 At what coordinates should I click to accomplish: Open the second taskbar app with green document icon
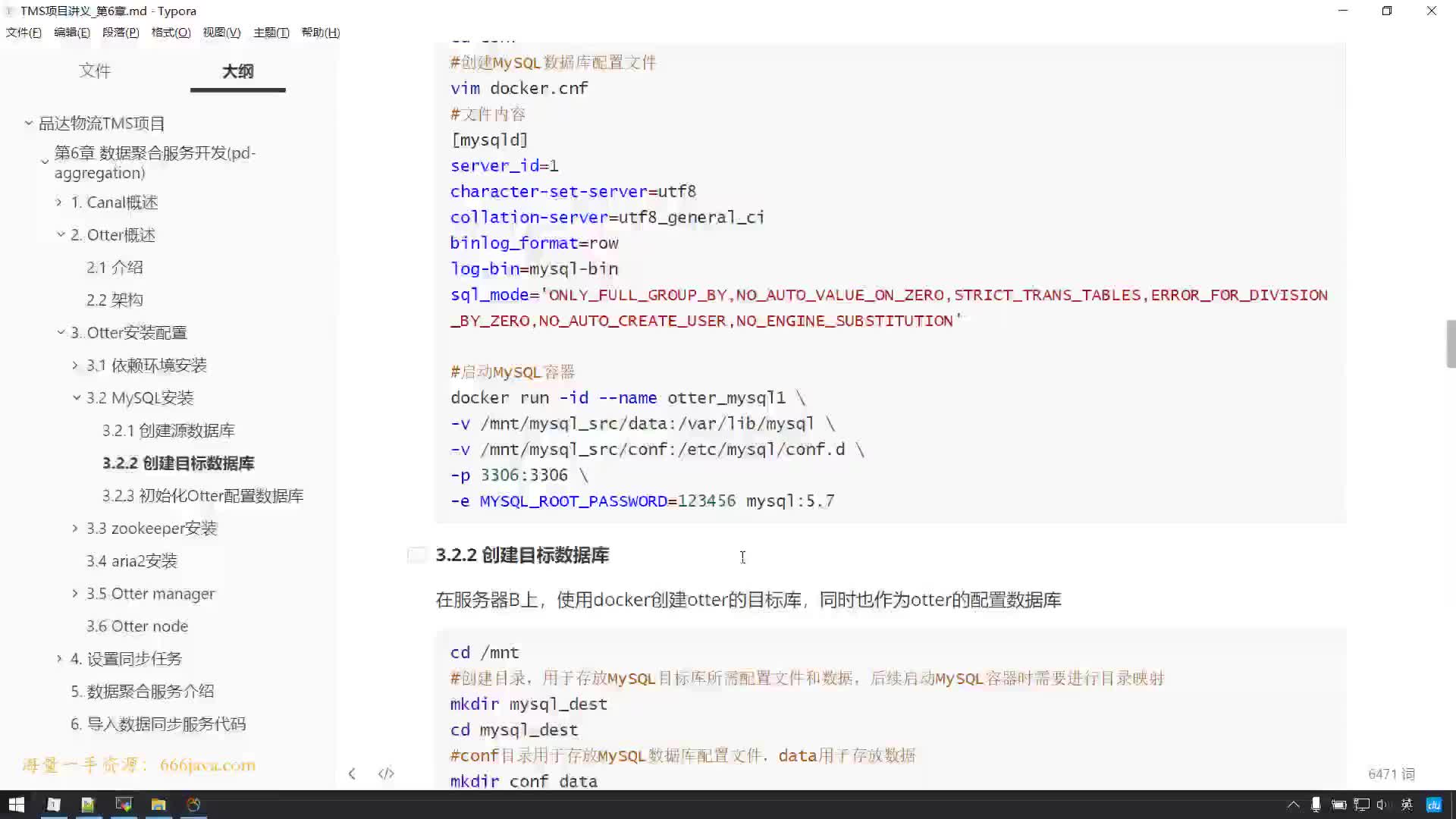pos(88,805)
